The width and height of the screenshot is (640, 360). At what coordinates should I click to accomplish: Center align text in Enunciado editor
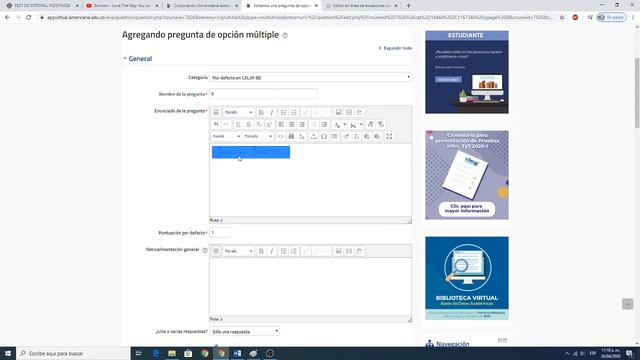[x=291, y=124]
